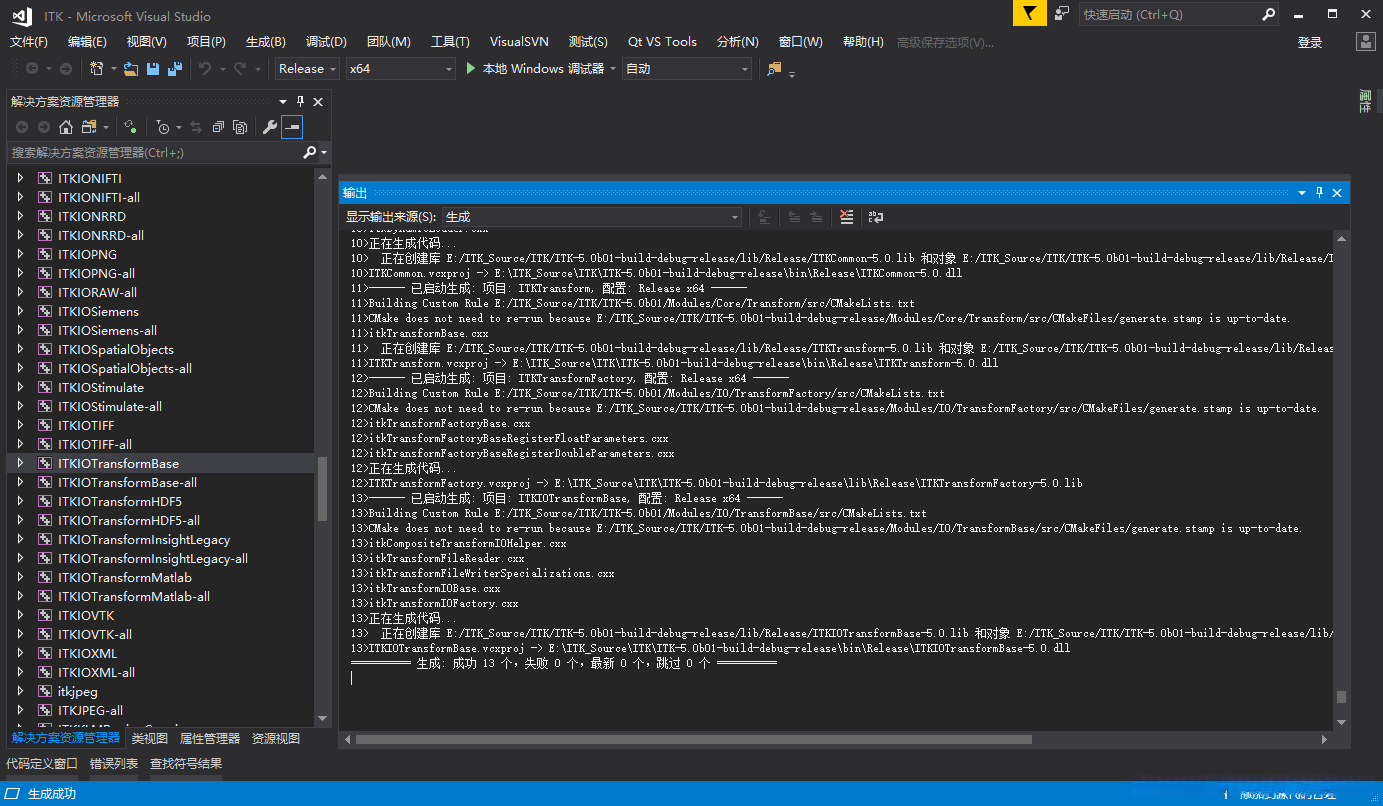Click the find message in code icon
The image size is (1383, 806).
[764, 217]
